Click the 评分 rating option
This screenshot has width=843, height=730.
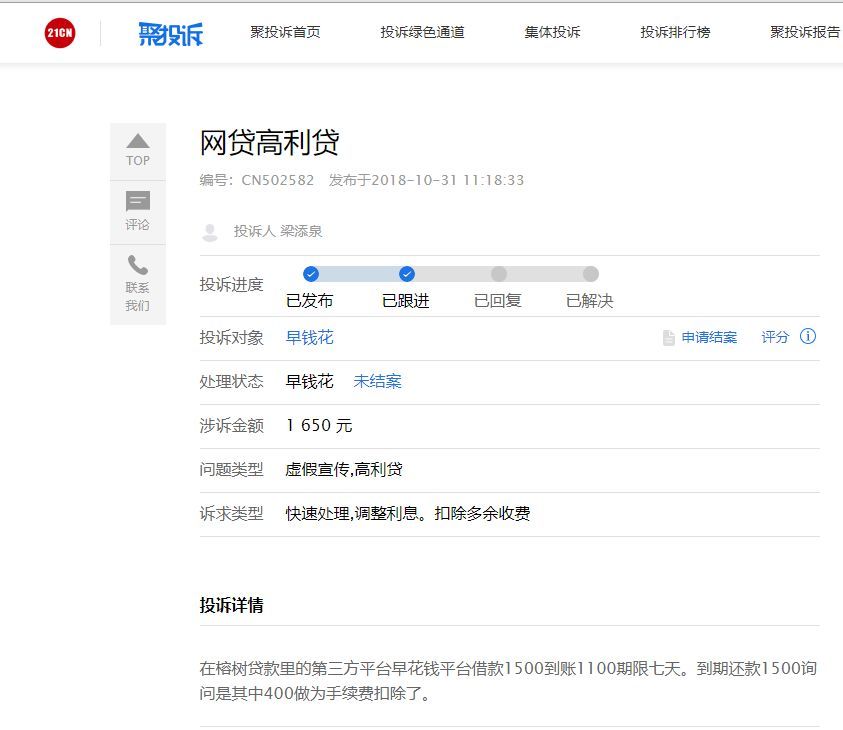[x=775, y=338]
